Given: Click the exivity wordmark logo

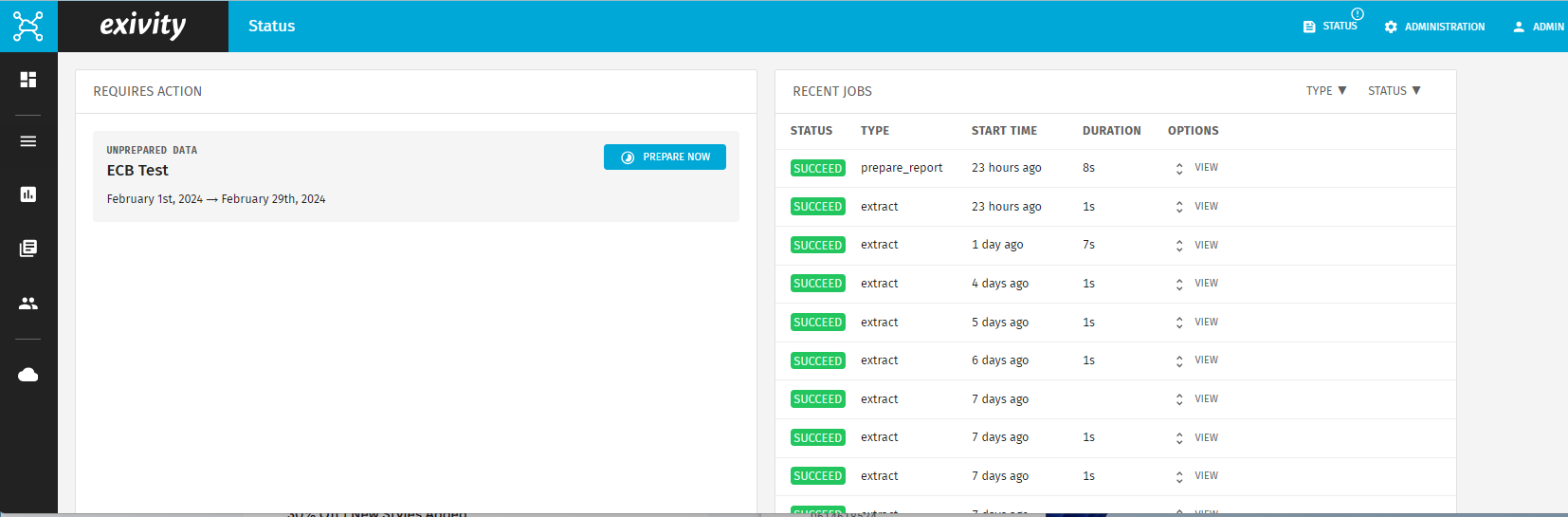Looking at the screenshot, I should tap(143, 26).
